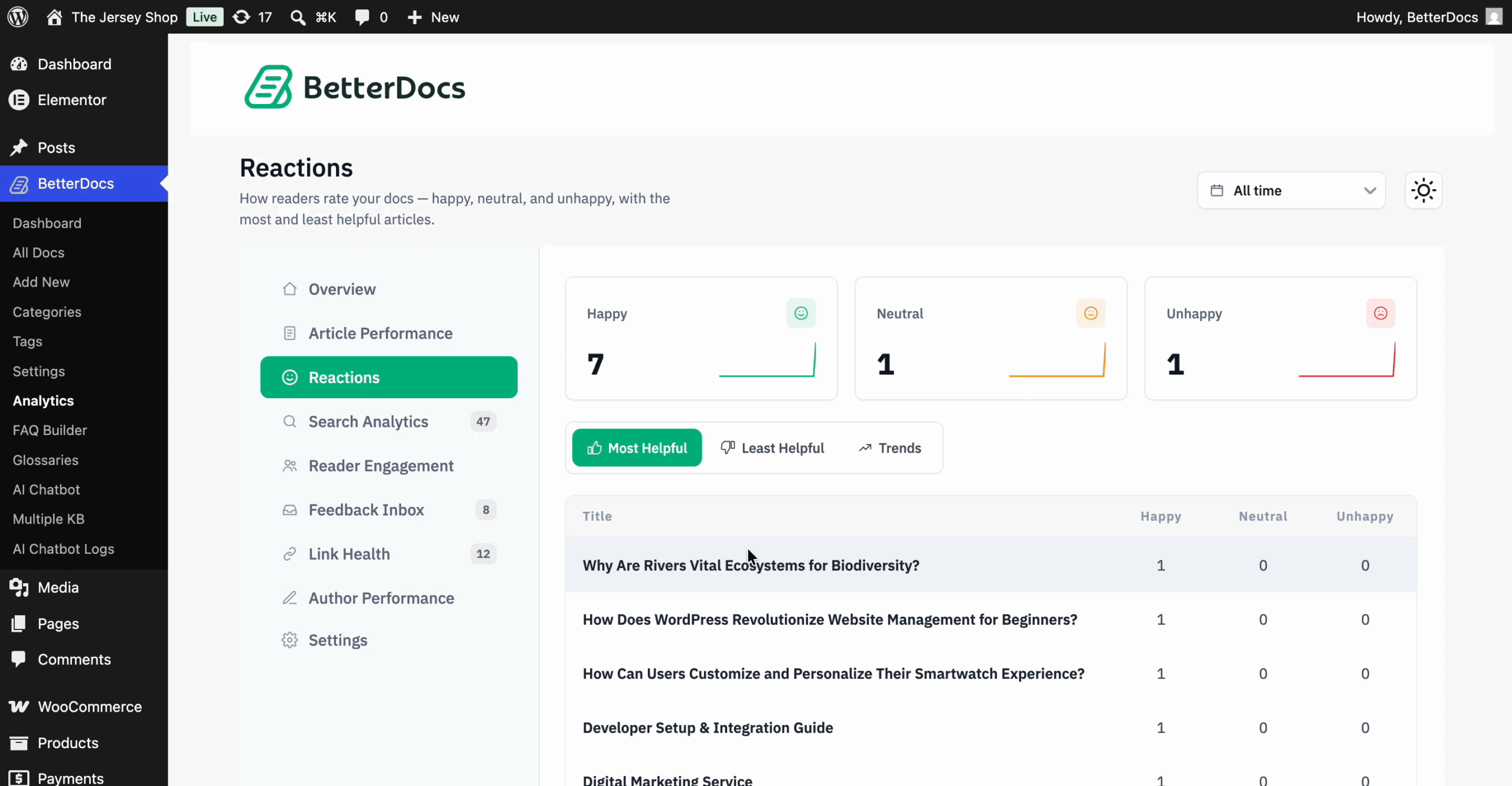Open Tags submenu

pos(27,342)
